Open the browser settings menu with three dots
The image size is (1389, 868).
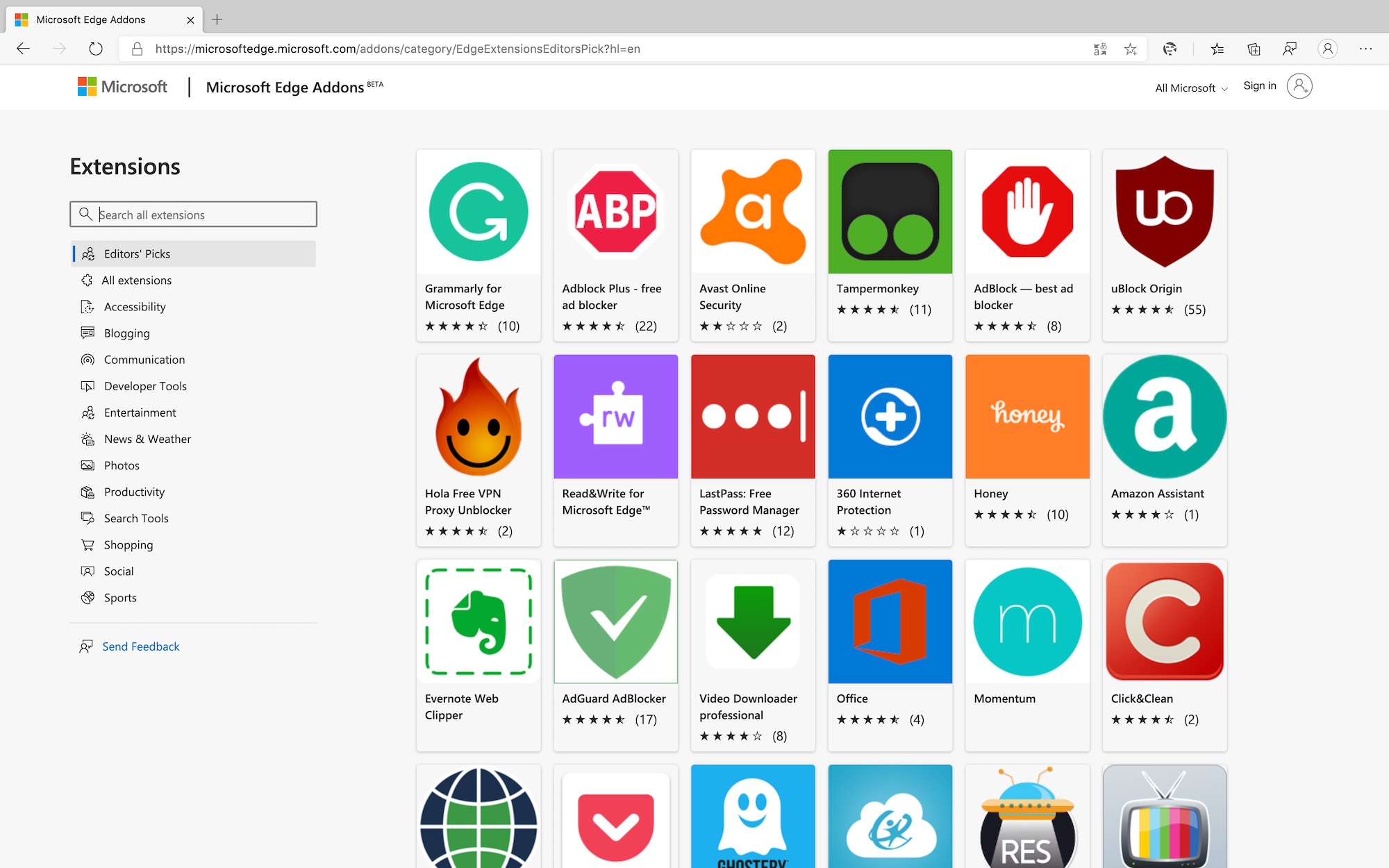click(x=1365, y=49)
